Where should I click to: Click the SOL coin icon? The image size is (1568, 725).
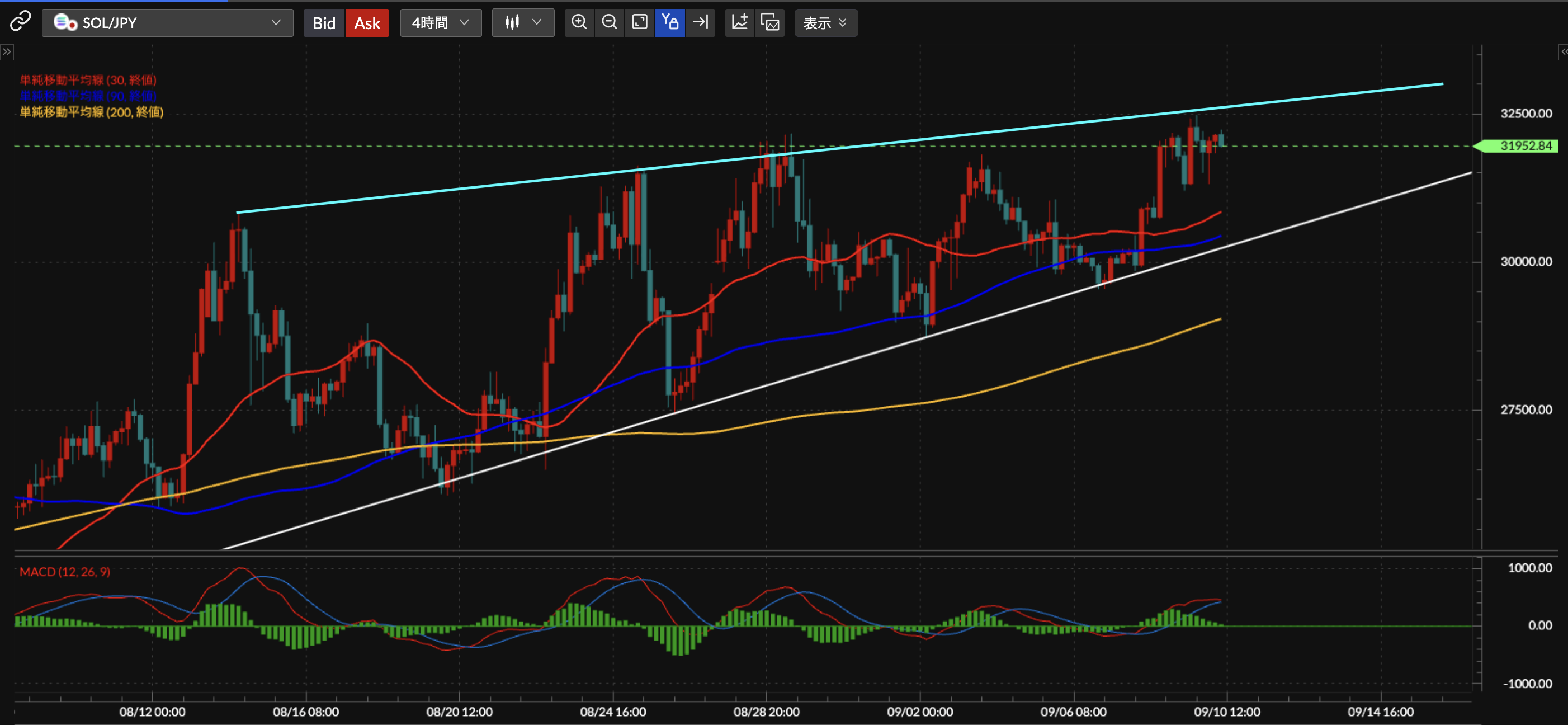click(x=64, y=22)
